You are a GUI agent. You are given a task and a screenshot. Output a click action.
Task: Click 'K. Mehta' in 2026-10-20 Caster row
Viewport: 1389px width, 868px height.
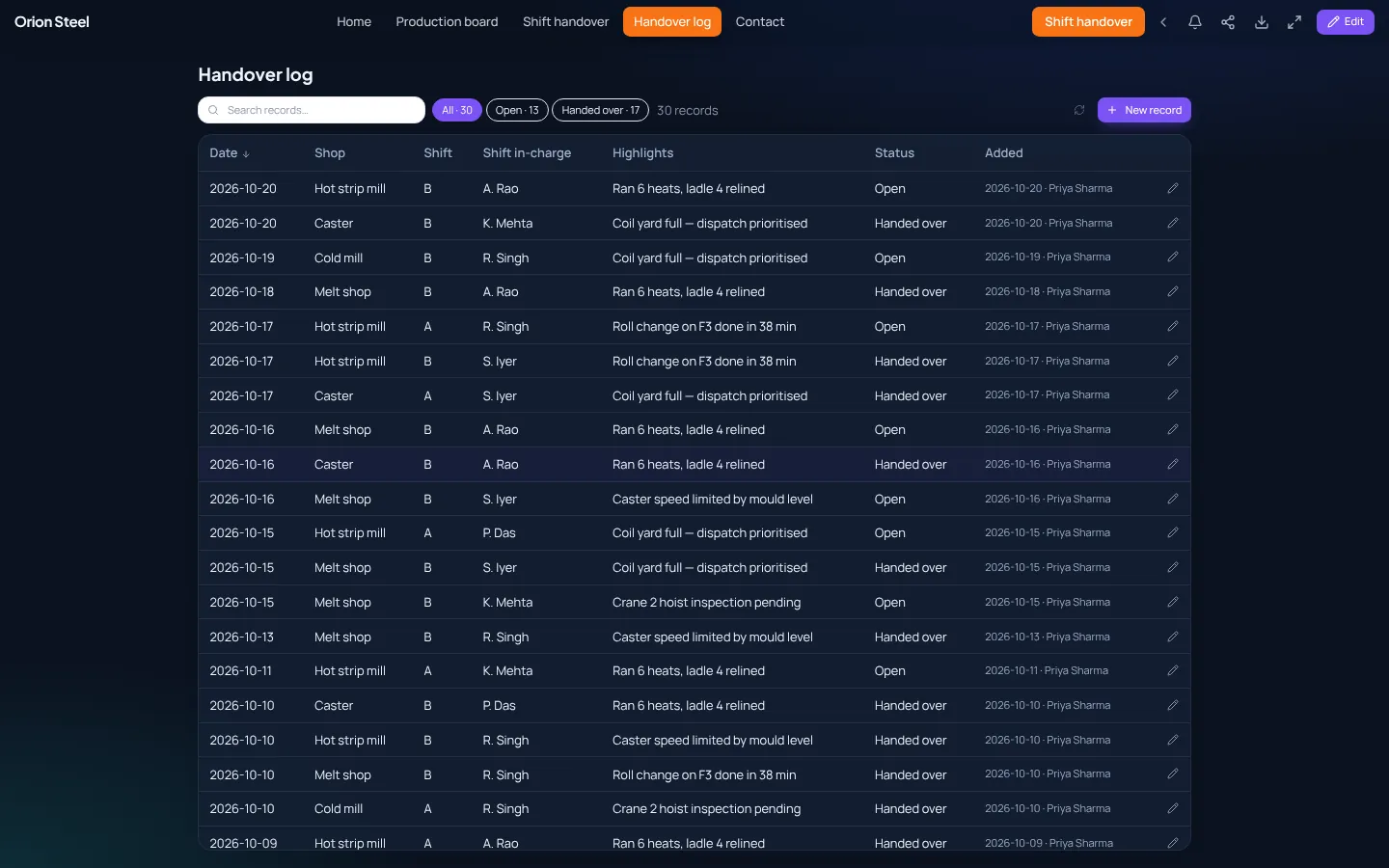pyautogui.click(x=507, y=223)
